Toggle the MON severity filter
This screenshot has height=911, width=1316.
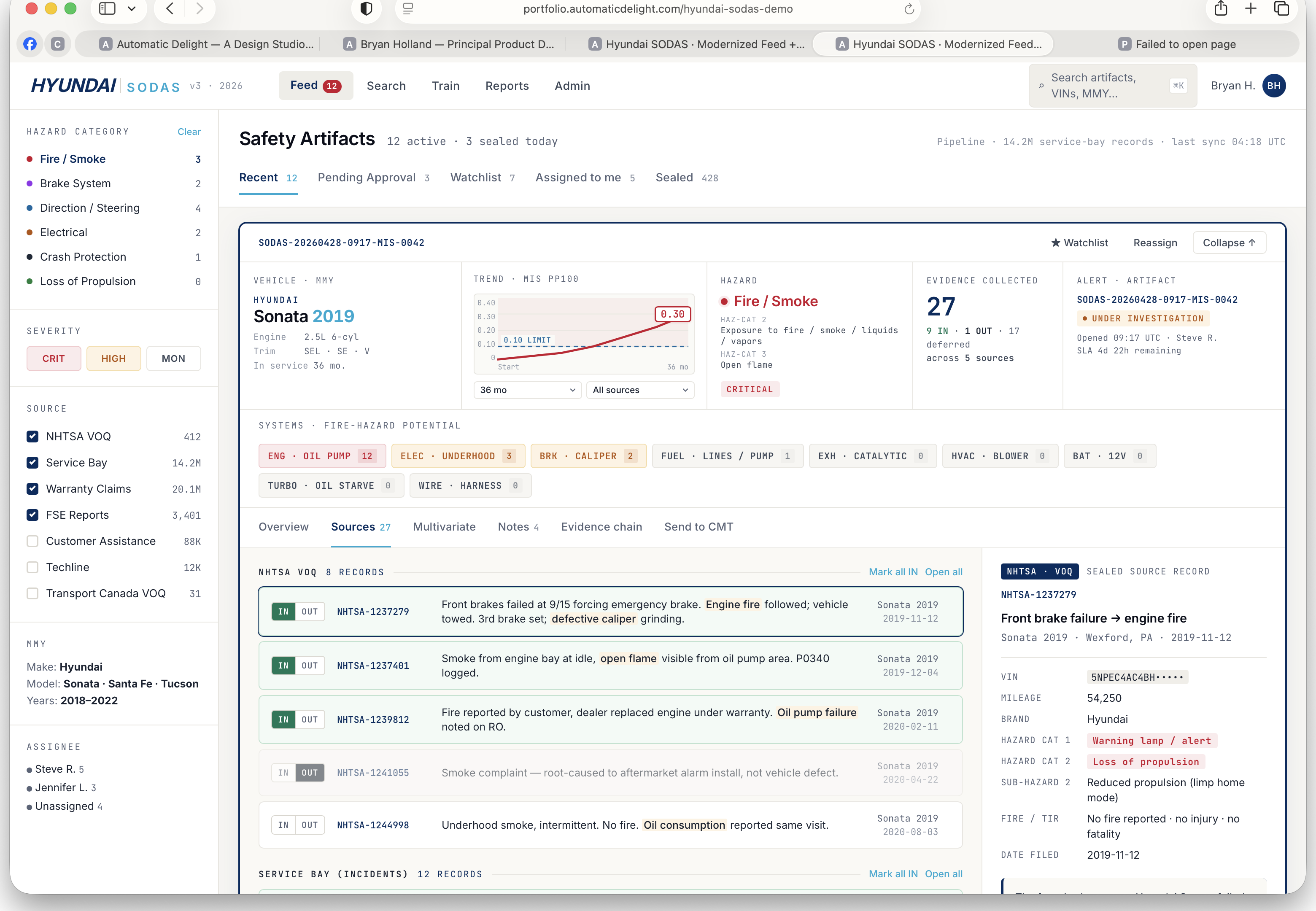click(173, 358)
